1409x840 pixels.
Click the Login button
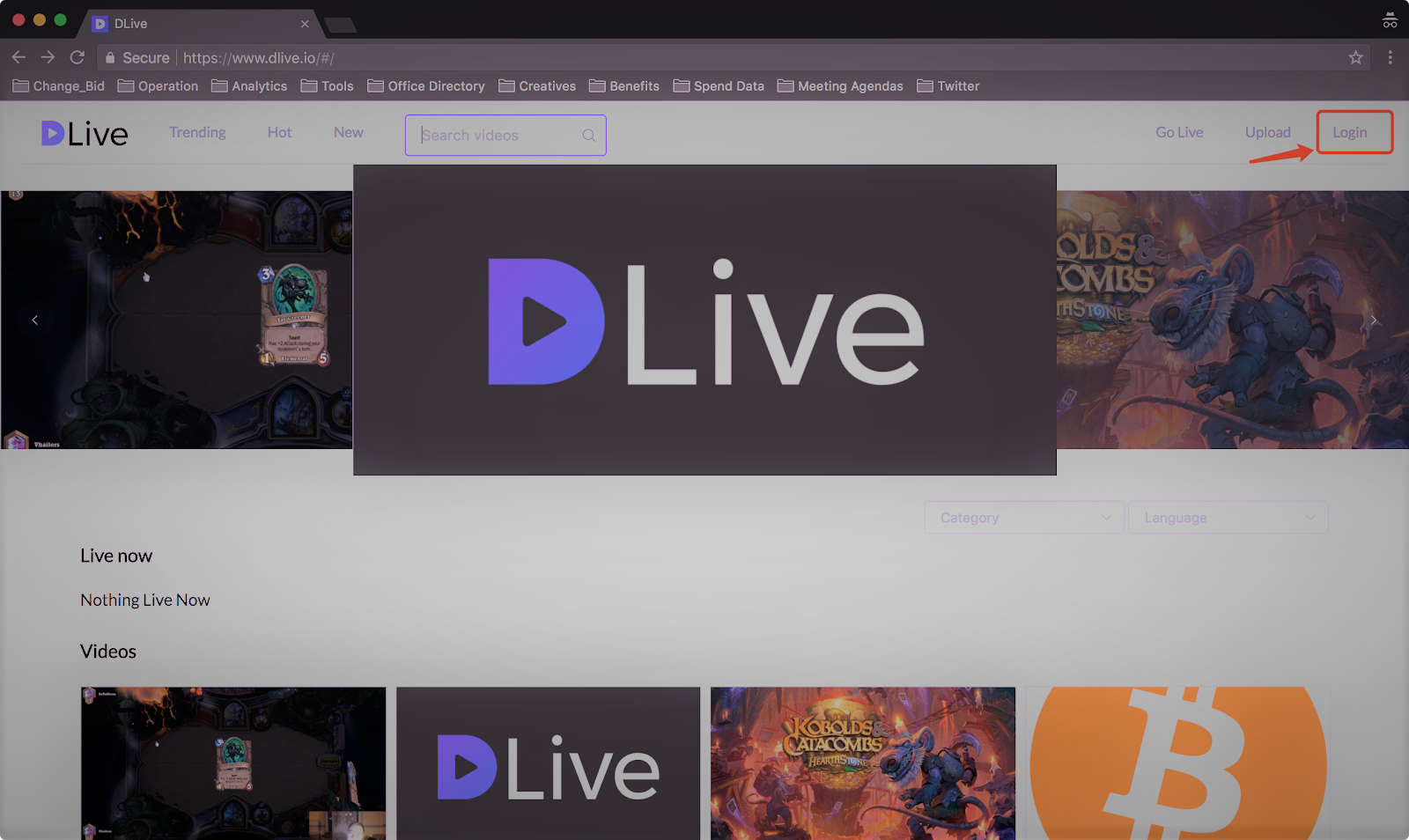coord(1350,132)
